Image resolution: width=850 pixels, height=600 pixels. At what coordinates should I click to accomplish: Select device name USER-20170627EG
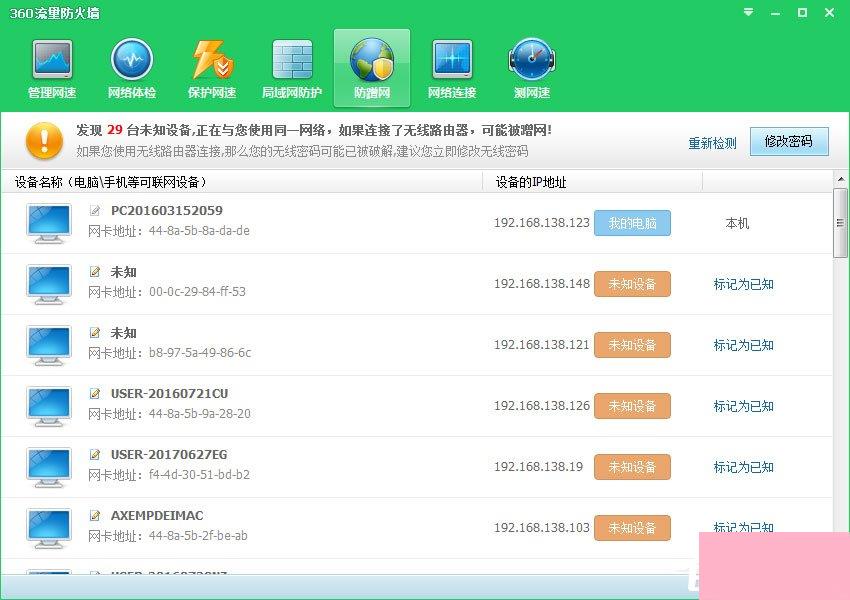click(x=169, y=454)
